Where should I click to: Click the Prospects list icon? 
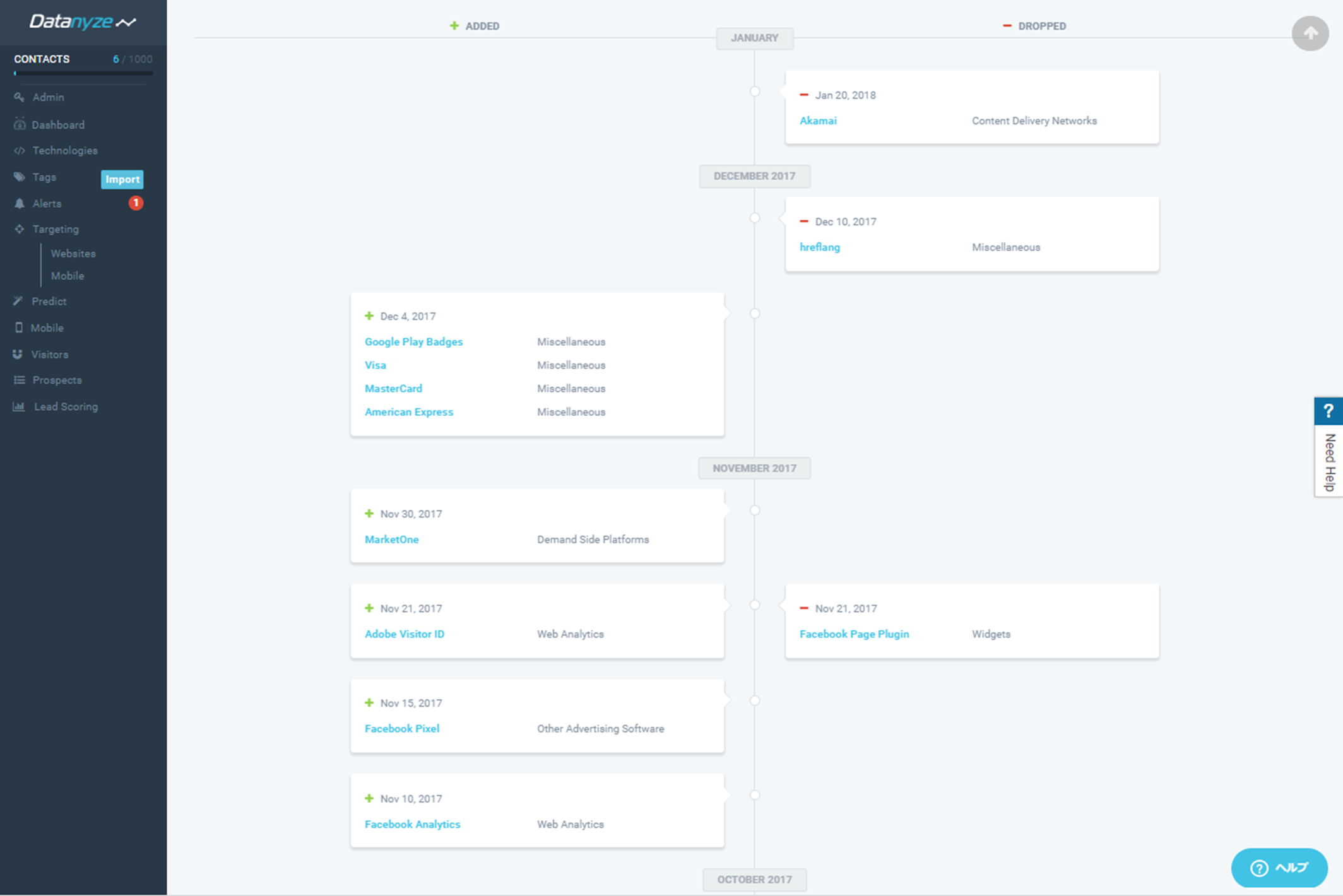pos(20,380)
